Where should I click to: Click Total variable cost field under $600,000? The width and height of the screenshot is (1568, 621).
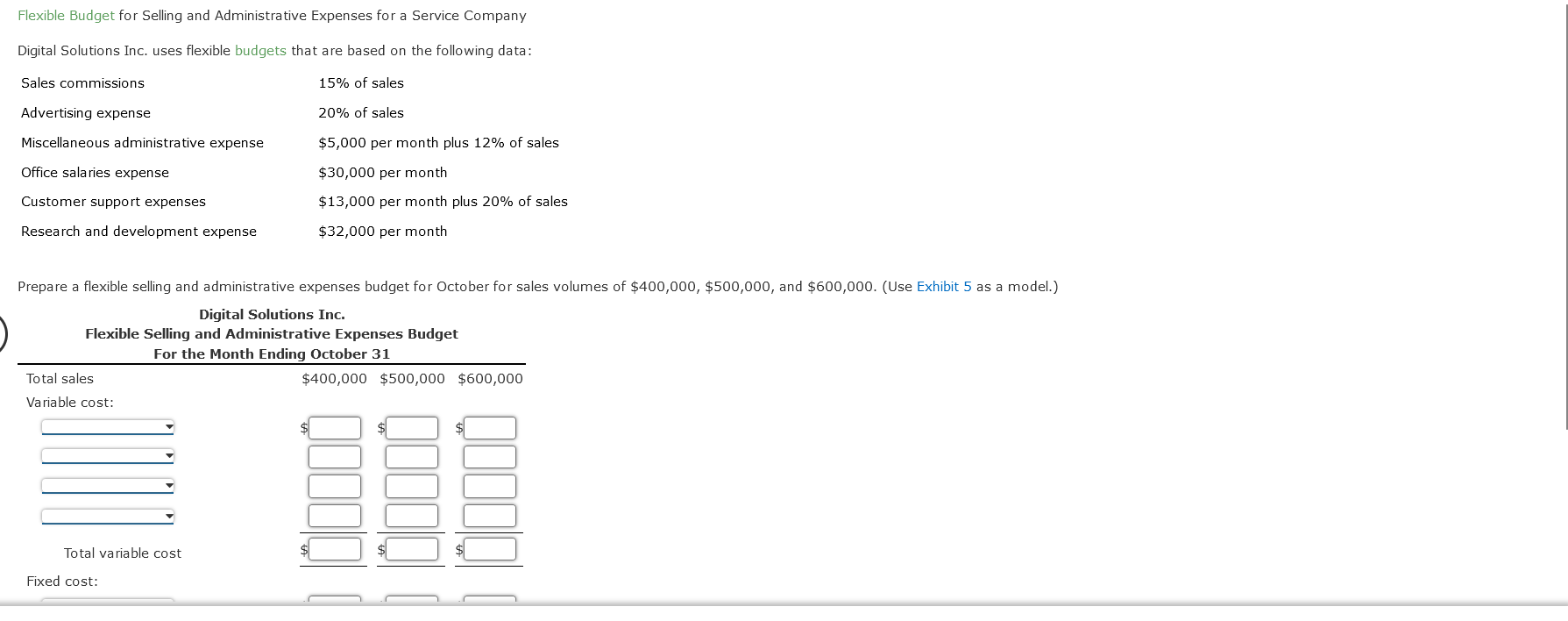click(489, 548)
